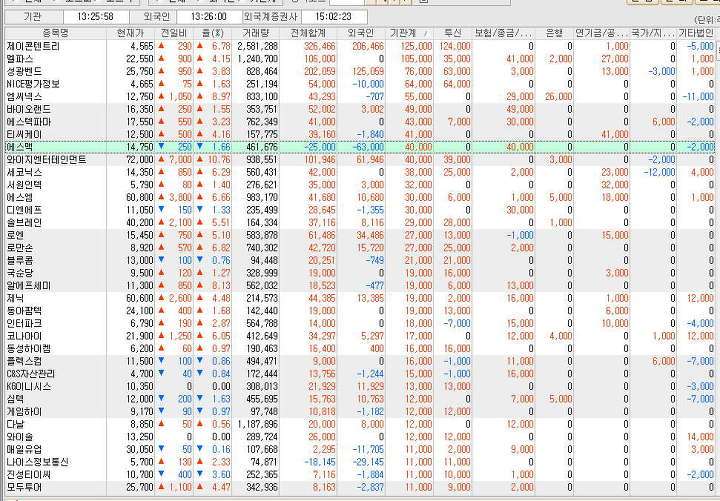Viewport: 720px width, 501px height.
Task: Select the 동성하이켐 stock row
Action: point(360,349)
